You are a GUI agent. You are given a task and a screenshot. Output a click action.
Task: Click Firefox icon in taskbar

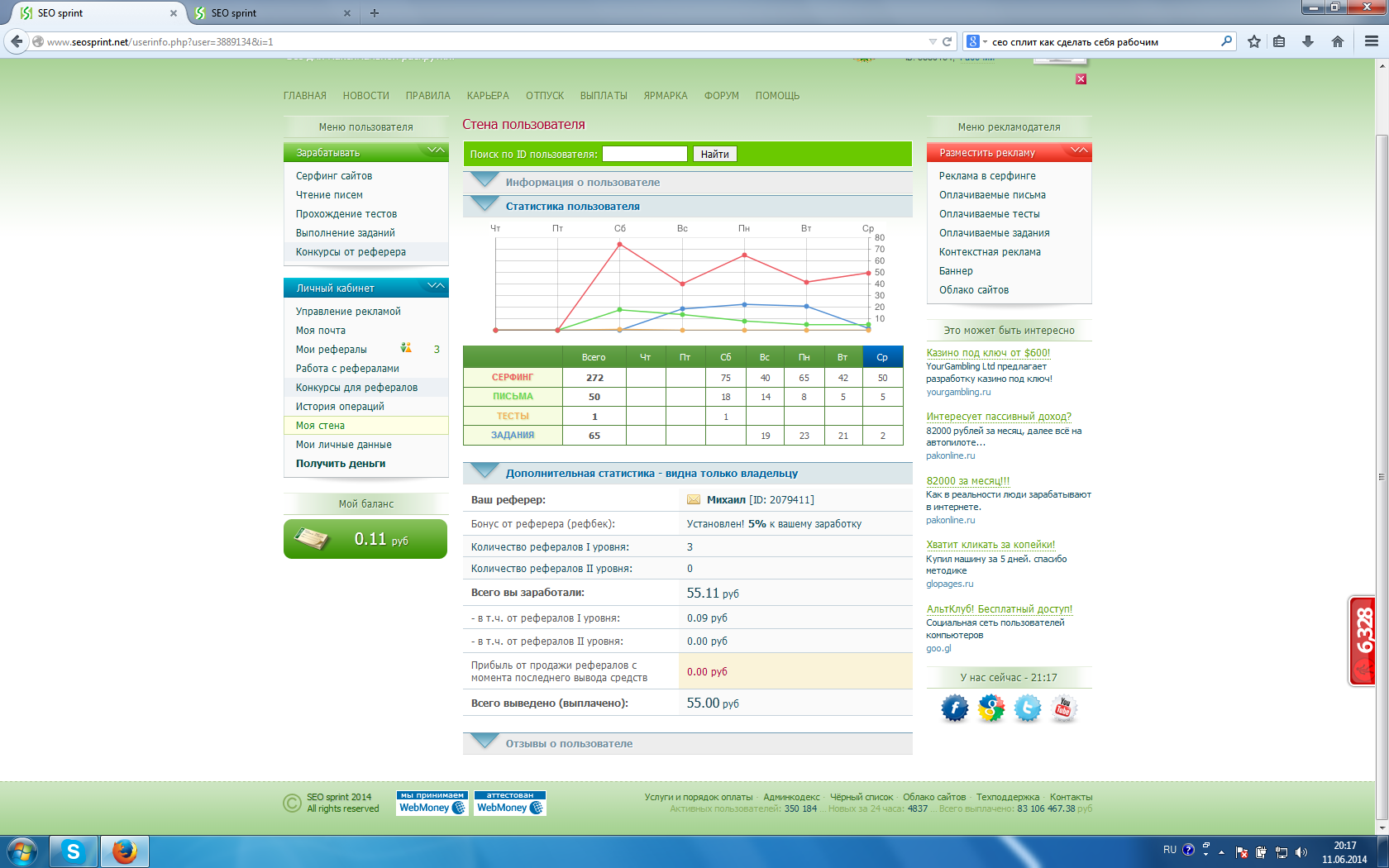124,851
